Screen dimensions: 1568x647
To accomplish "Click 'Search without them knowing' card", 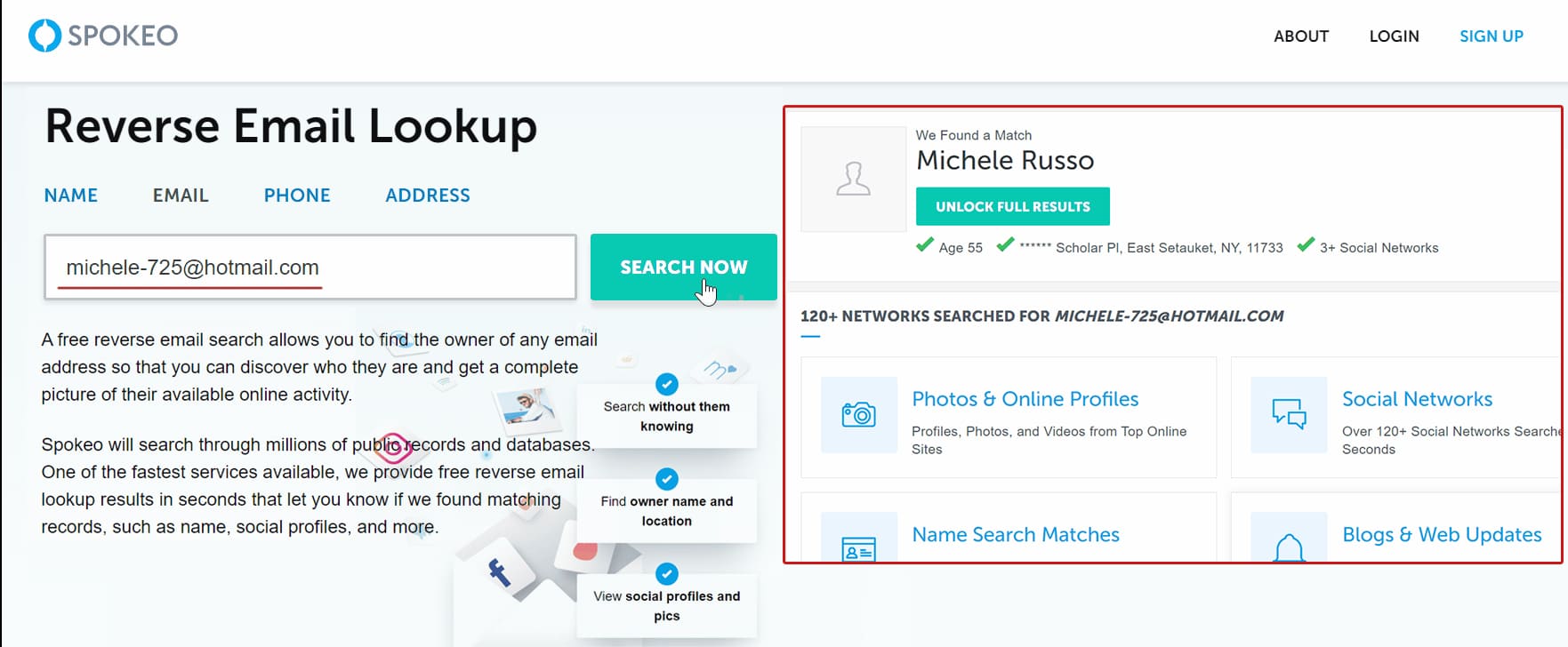I will pos(667,416).
